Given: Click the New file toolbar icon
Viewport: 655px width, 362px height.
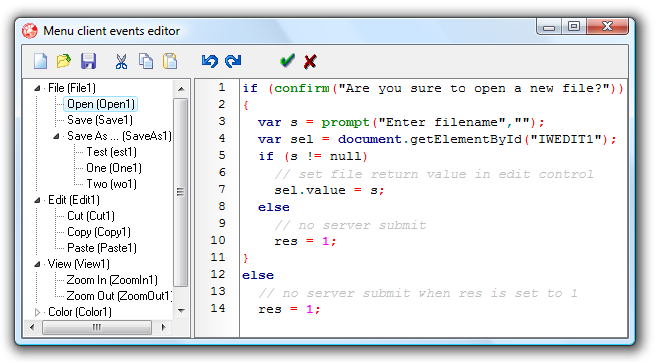Looking at the screenshot, I should tap(41, 61).
